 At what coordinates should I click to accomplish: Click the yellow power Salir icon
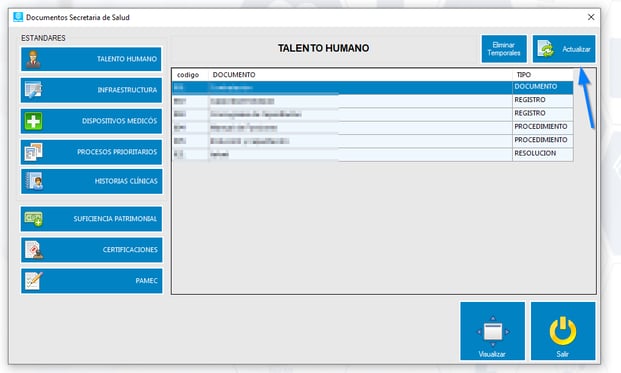pyautogui.click(x=563, y=331)
